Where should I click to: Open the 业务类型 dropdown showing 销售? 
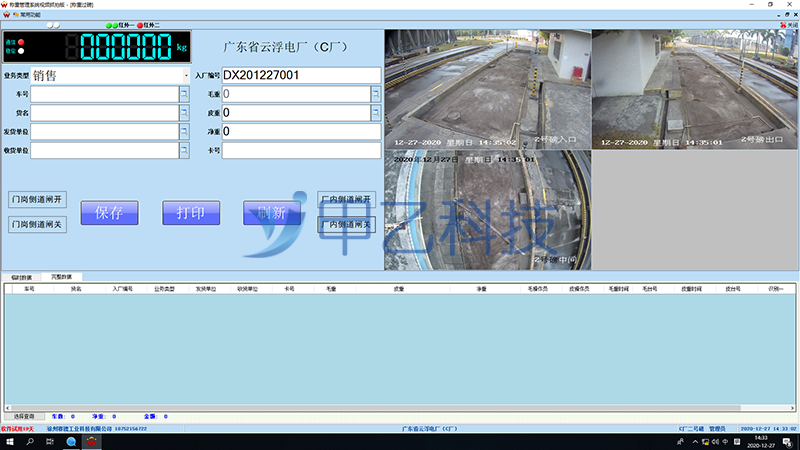pos(186,75)
